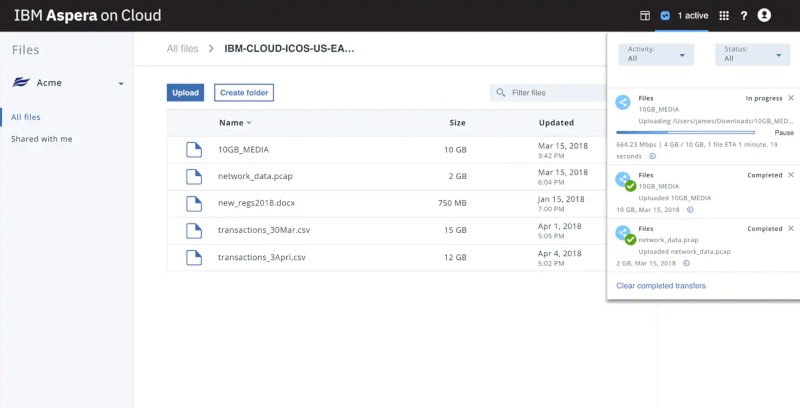Viewport: 800px width, 408px height.
Task: Click the Create folder button
Action: [244, 93]
